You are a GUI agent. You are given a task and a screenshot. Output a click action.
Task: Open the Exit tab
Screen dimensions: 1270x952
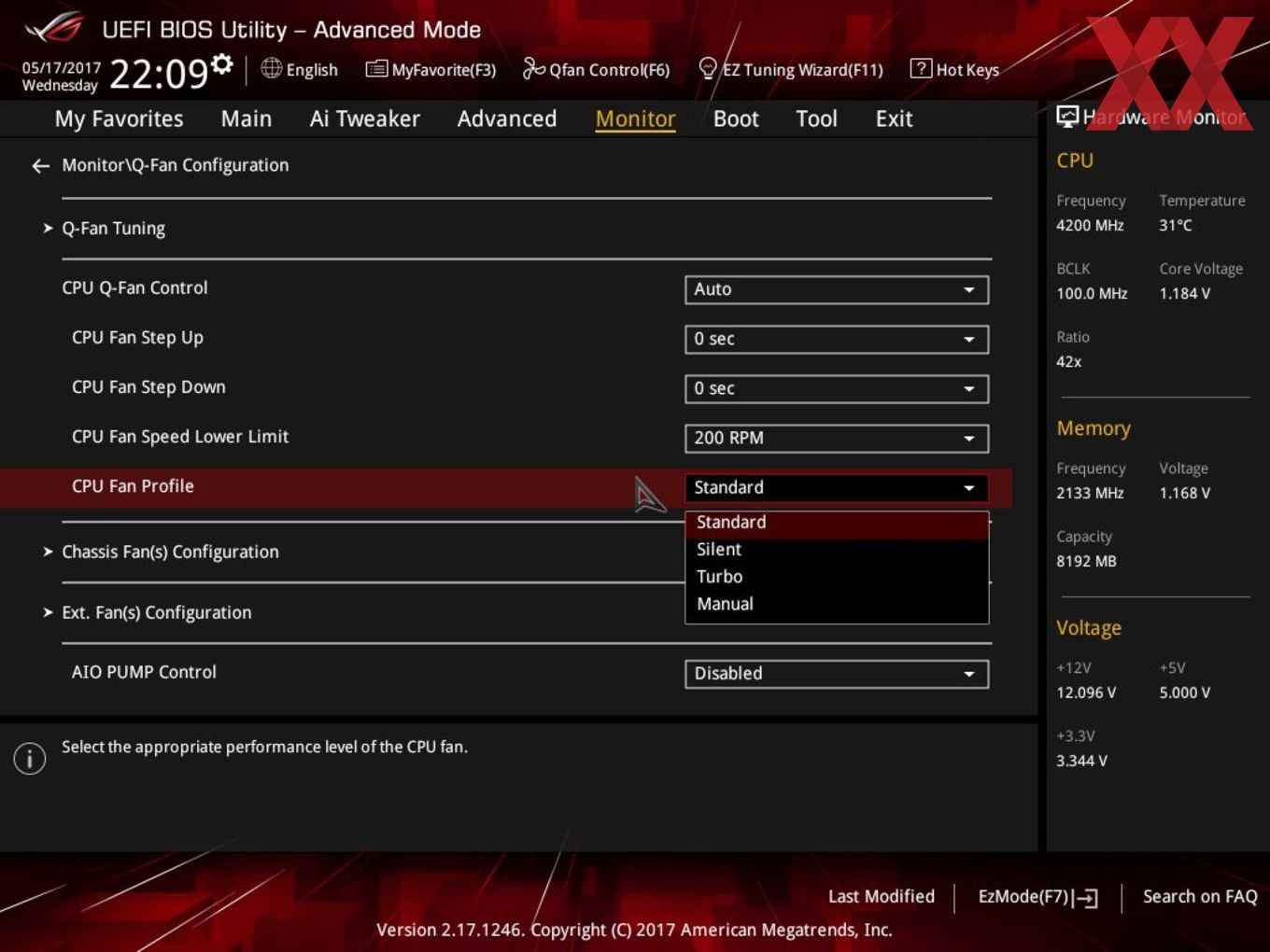click(894, 119)
